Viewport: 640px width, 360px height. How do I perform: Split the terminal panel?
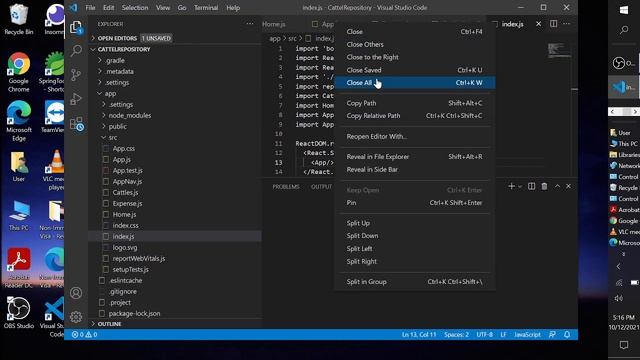tap(531, 186)
